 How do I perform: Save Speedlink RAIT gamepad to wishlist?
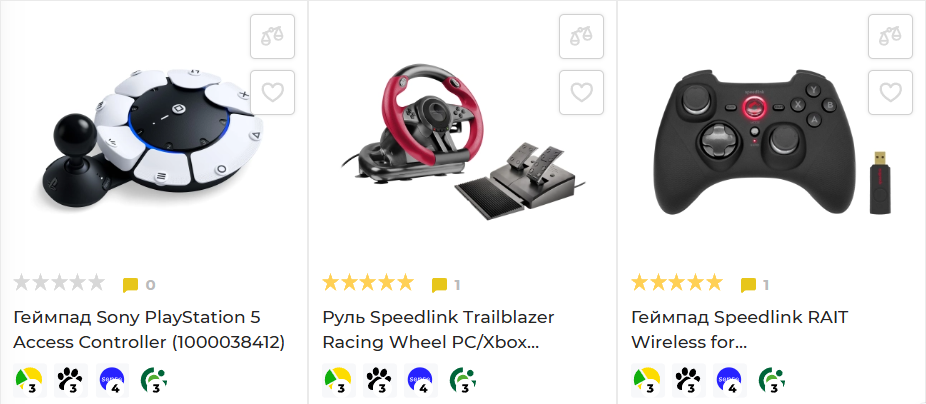click(890, 92)
